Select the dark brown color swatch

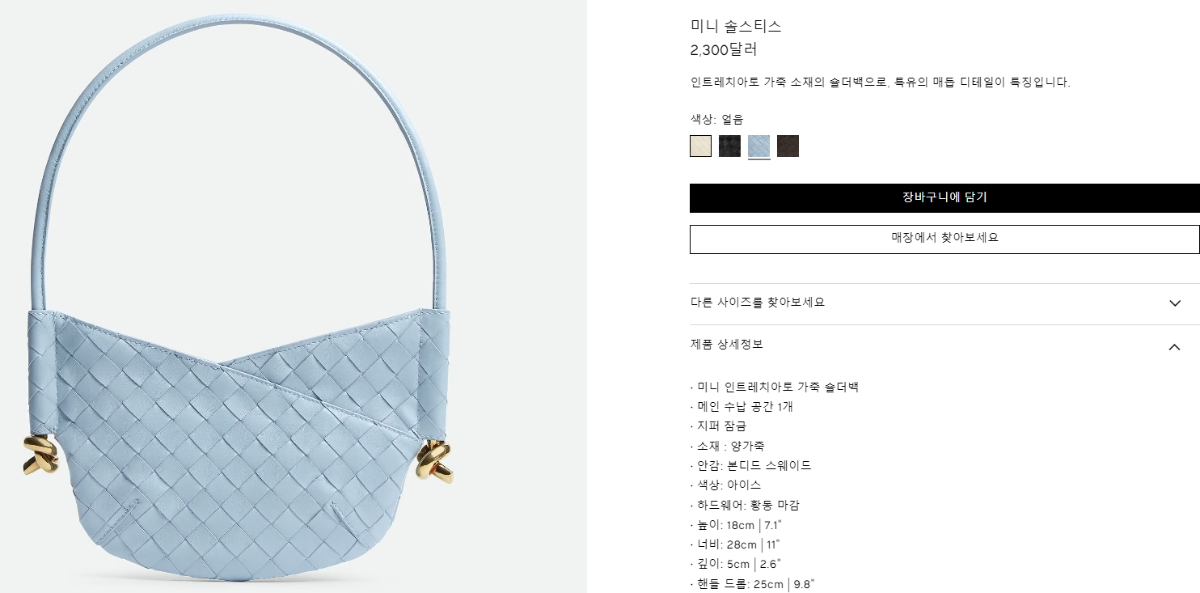click(x=788, y=146)
